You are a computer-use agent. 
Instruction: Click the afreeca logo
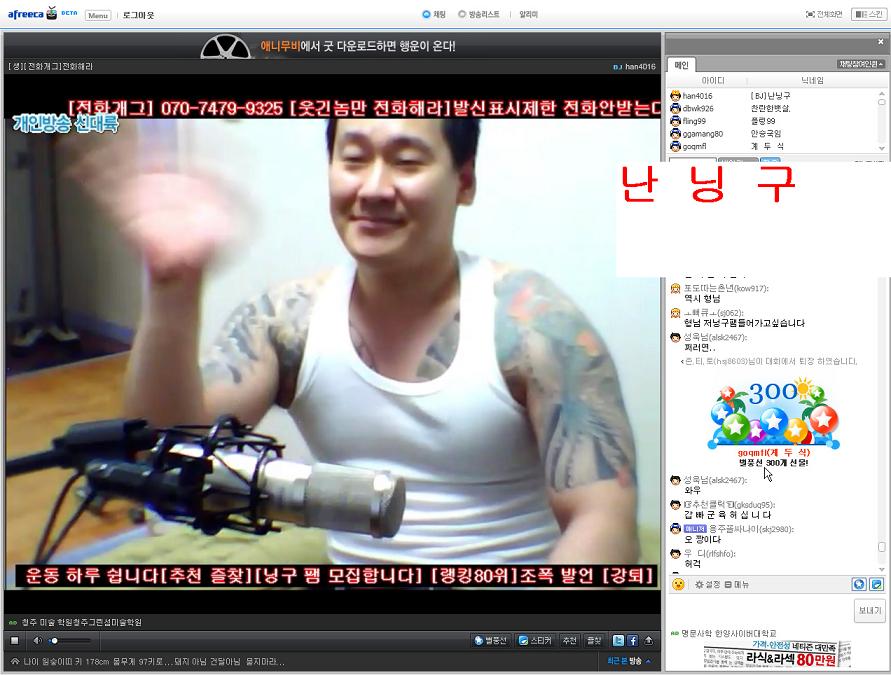tap(33, 14)
